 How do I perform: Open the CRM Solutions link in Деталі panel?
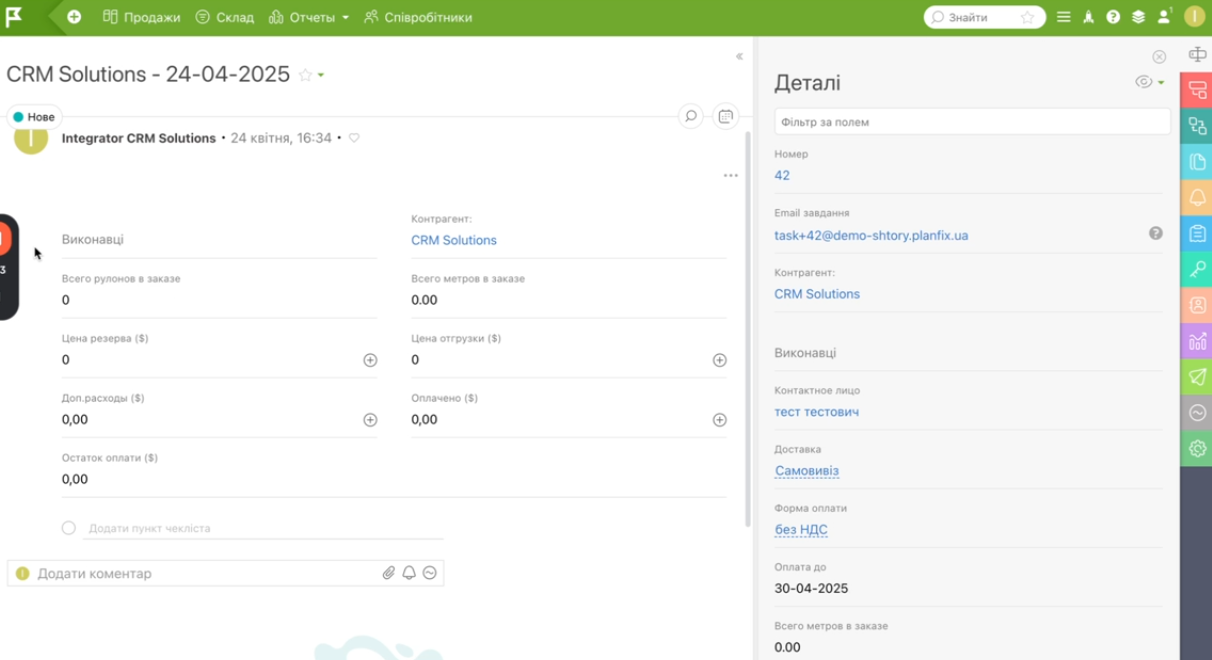[x=817, y=294]
